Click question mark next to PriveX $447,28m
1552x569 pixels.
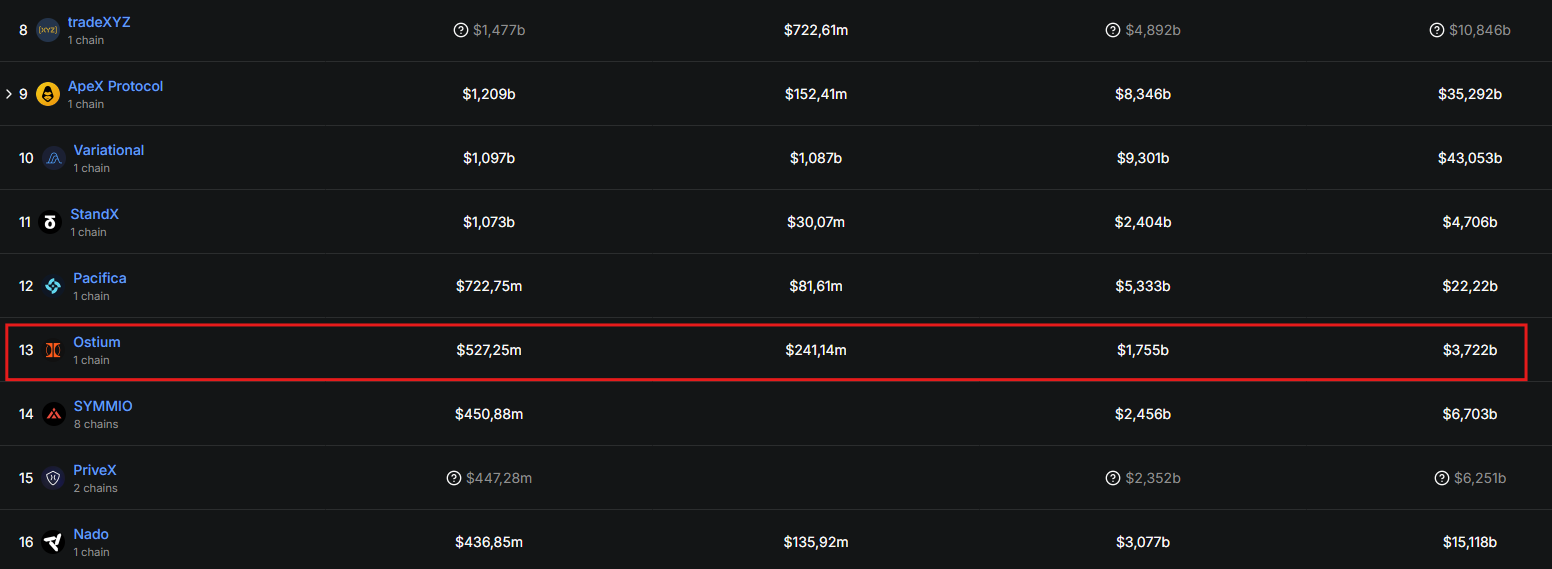(453, 478)
